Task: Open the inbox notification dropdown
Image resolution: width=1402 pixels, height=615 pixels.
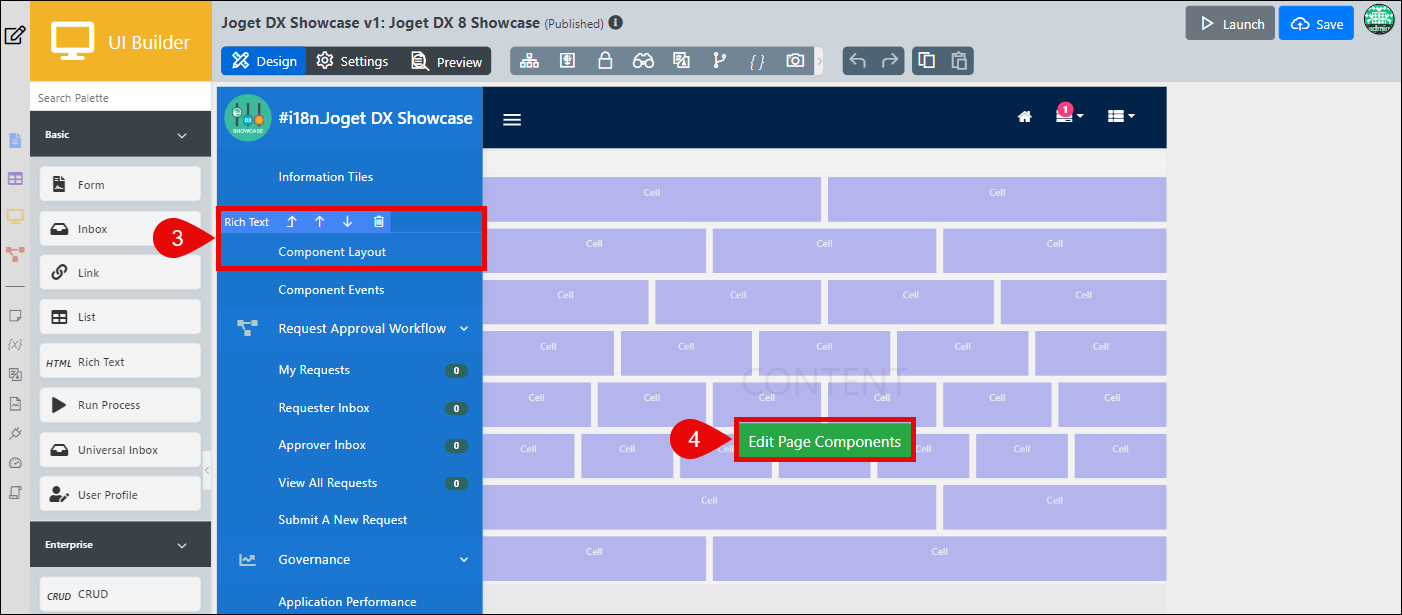Action: tap(1069, 115)
